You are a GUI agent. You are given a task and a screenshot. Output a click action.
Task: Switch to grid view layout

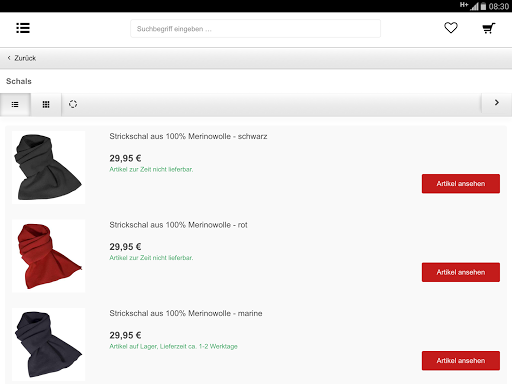[46, 105]
